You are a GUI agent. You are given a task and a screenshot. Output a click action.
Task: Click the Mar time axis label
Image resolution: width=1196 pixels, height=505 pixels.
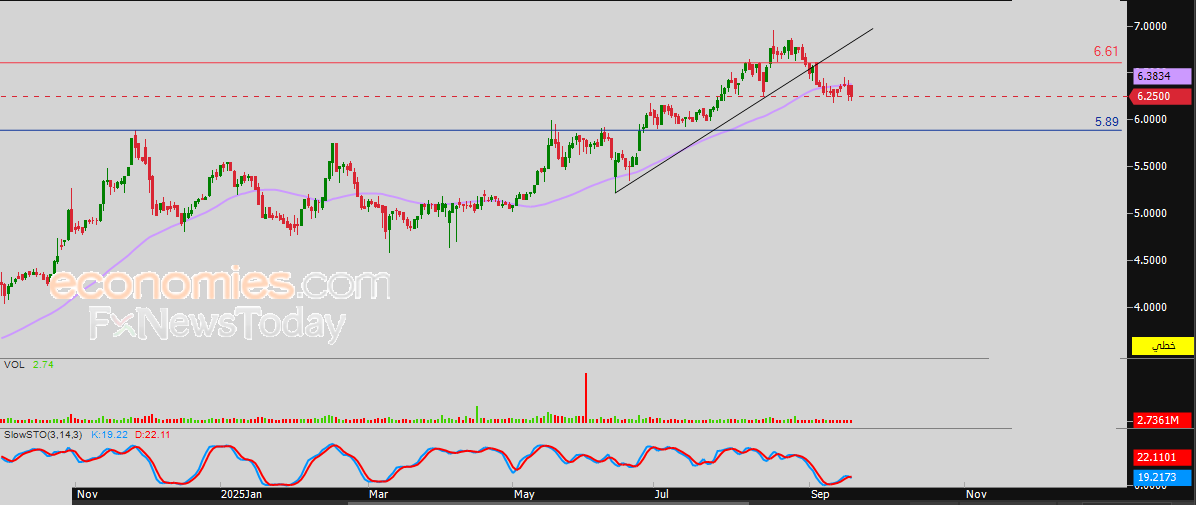(x=380, y=496)
